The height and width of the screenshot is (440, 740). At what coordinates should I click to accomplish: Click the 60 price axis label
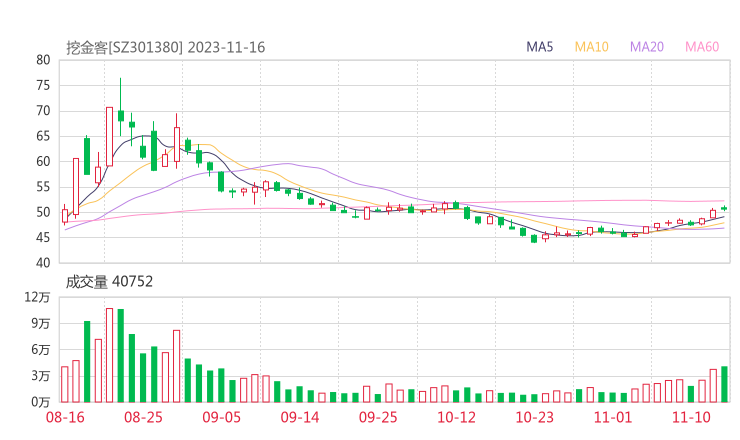click(x=43, y=161)
